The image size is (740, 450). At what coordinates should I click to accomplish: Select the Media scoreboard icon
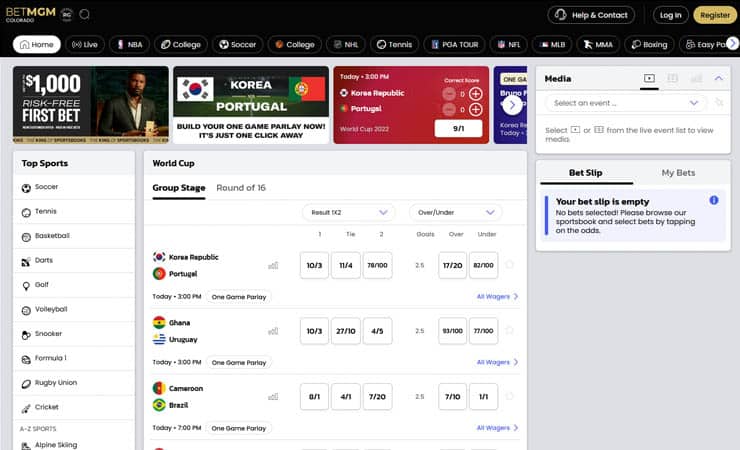pos(673,78)
